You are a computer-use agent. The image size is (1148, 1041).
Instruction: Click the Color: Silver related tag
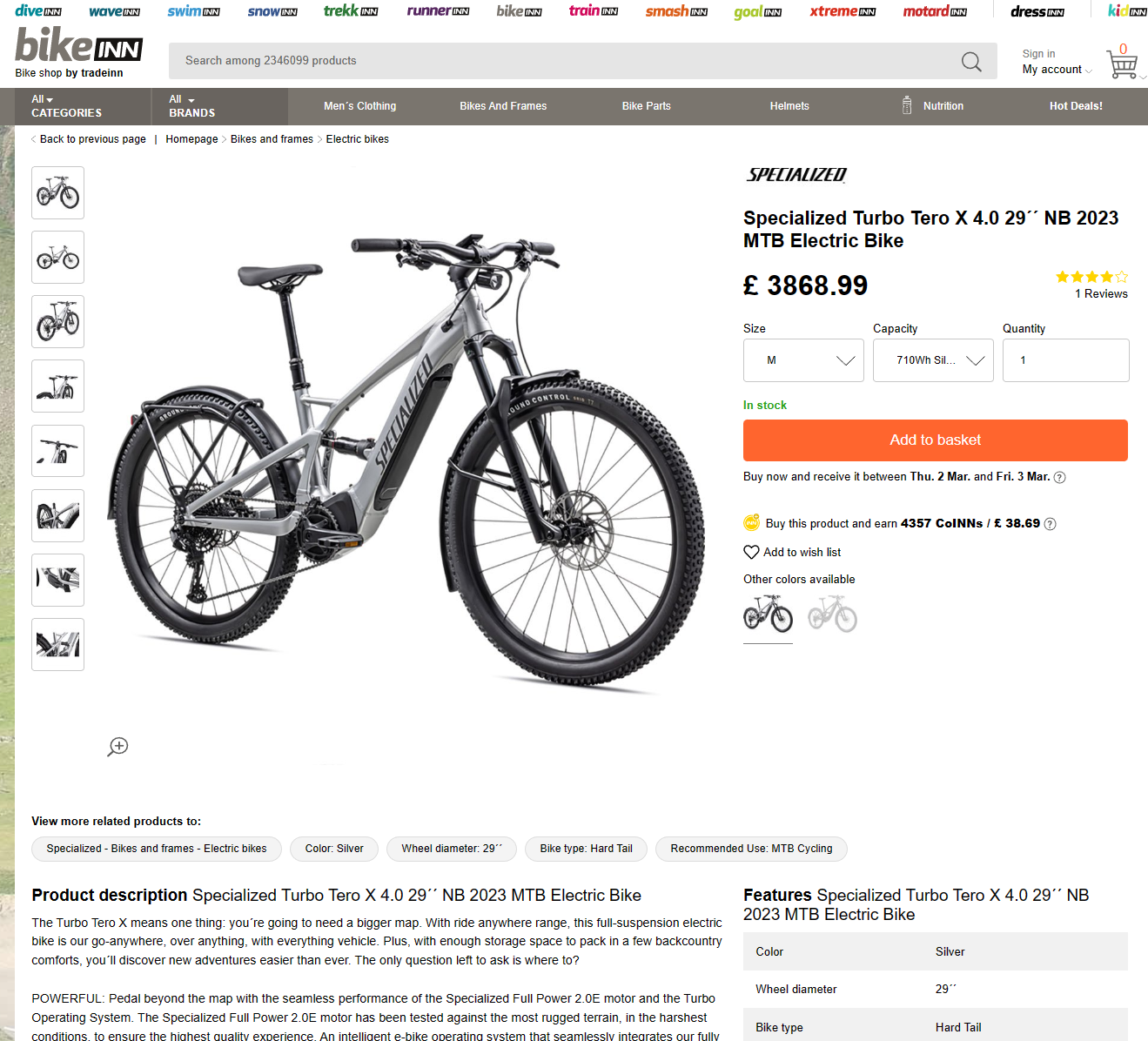(x=334, y=849)
